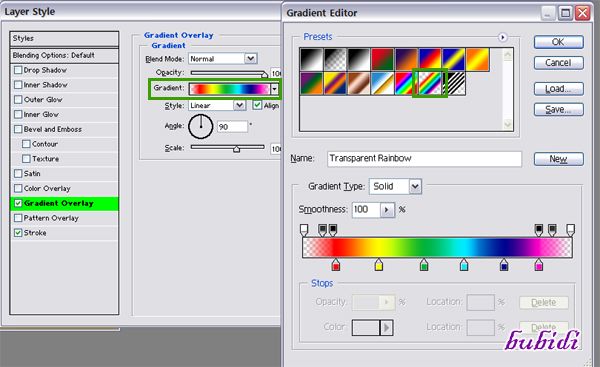The image size is (600, 367).
Task: Check the Texture checkbox
Action: pyautogui.click(x=26, y=158)
